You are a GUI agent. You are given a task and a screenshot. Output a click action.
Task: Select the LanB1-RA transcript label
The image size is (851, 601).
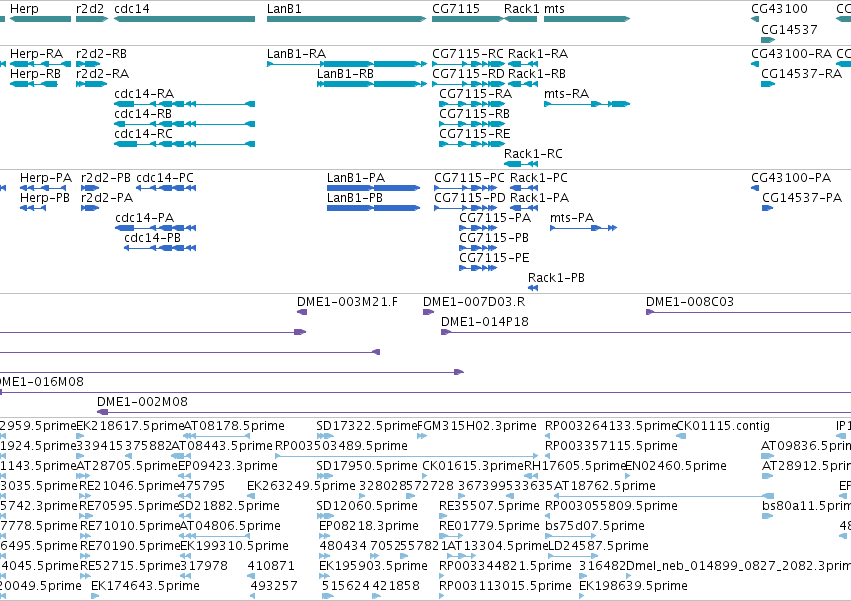pyautogui.click(x=296, y=54)
